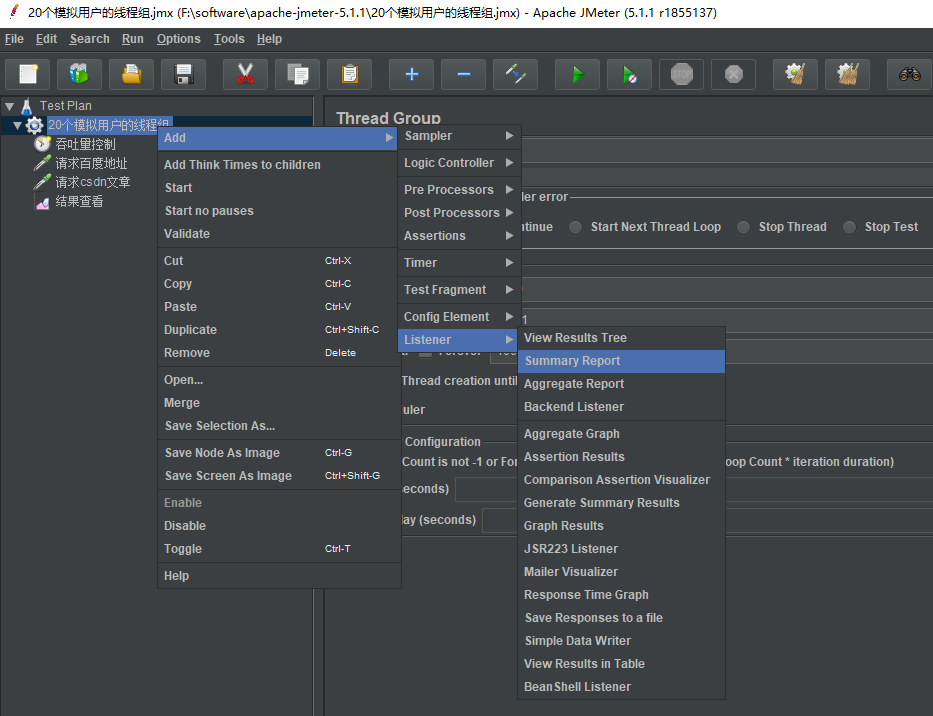Choose Aggregate Report listener
This screenshot has height=716, width=933.
click(x=622, y=384)
